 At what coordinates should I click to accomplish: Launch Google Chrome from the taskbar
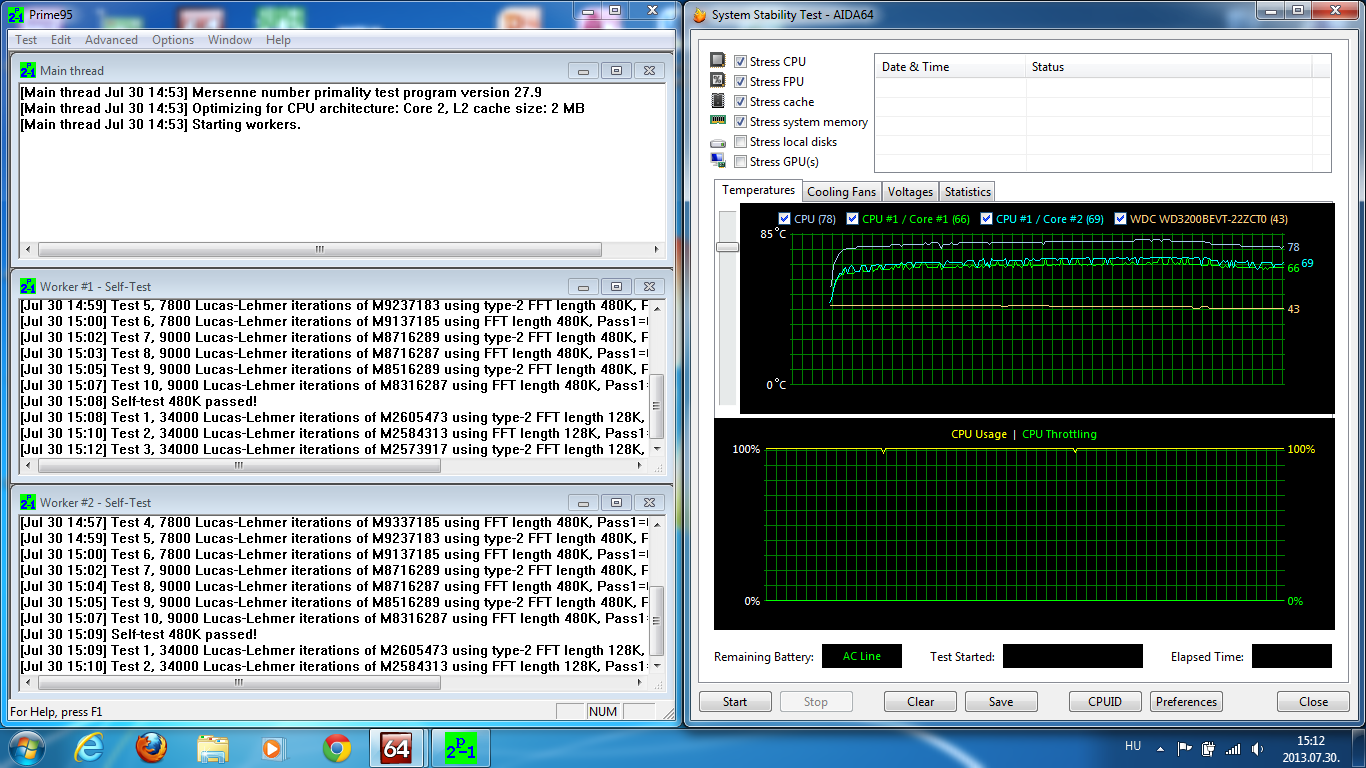(337, 748)
